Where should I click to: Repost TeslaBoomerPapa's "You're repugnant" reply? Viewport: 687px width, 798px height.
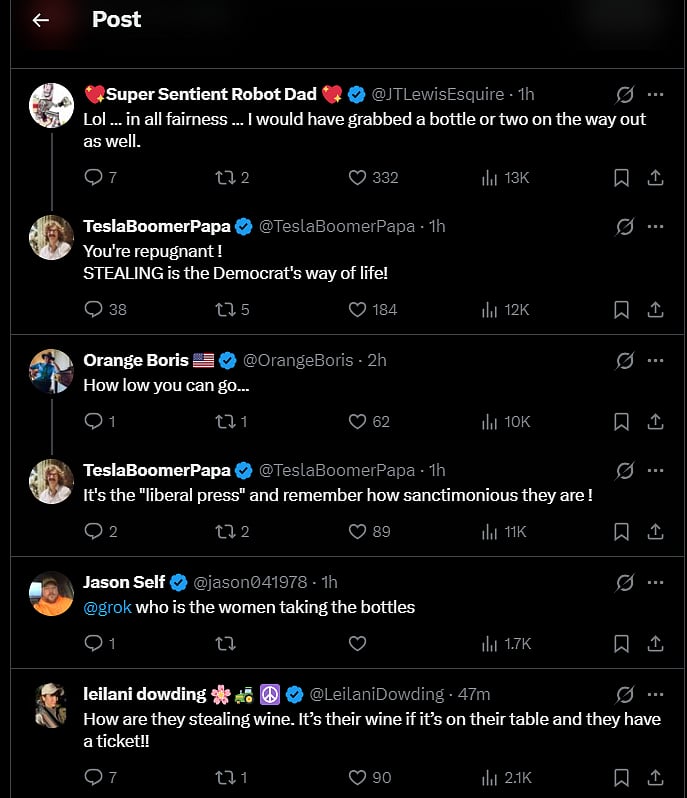[225, 310]
